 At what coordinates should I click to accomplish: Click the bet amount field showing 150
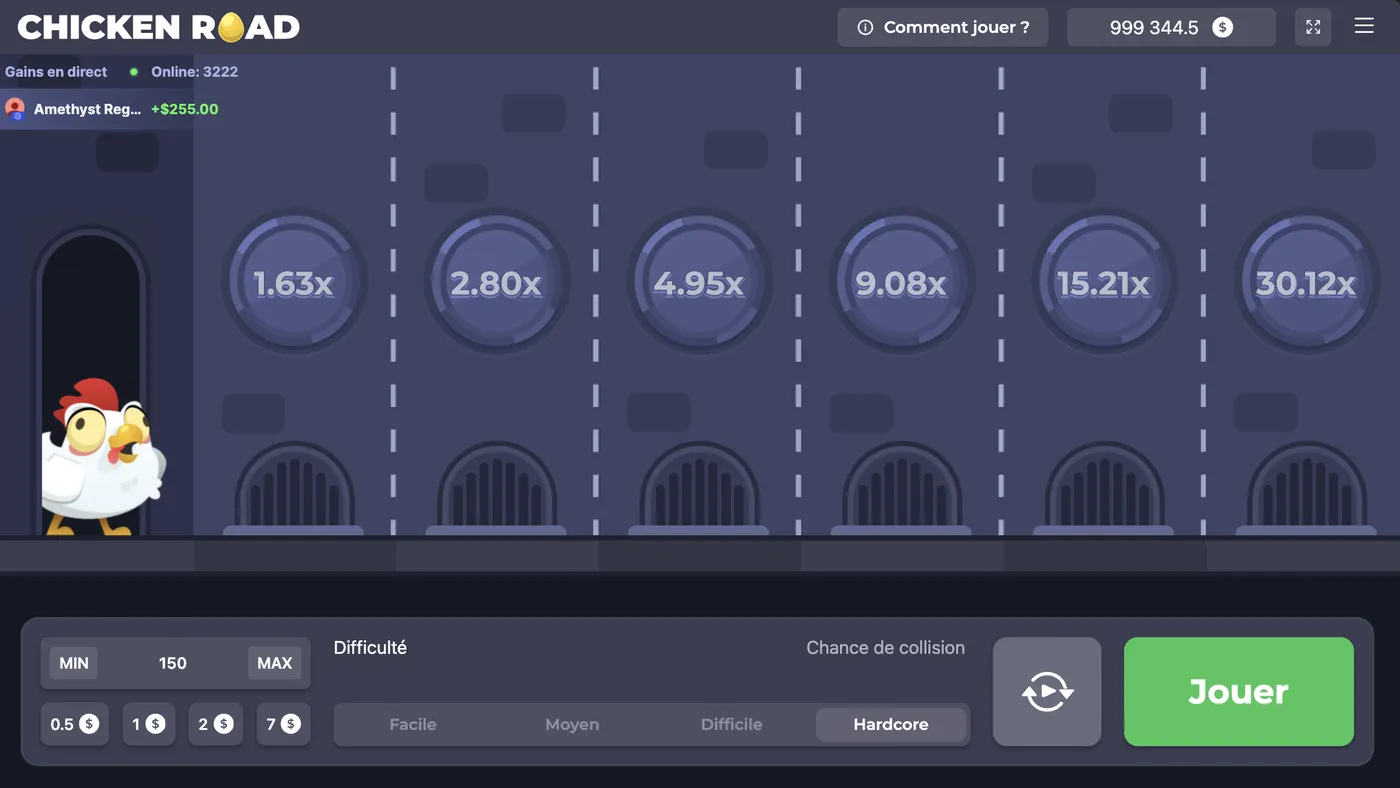click(x=172, y=662)
